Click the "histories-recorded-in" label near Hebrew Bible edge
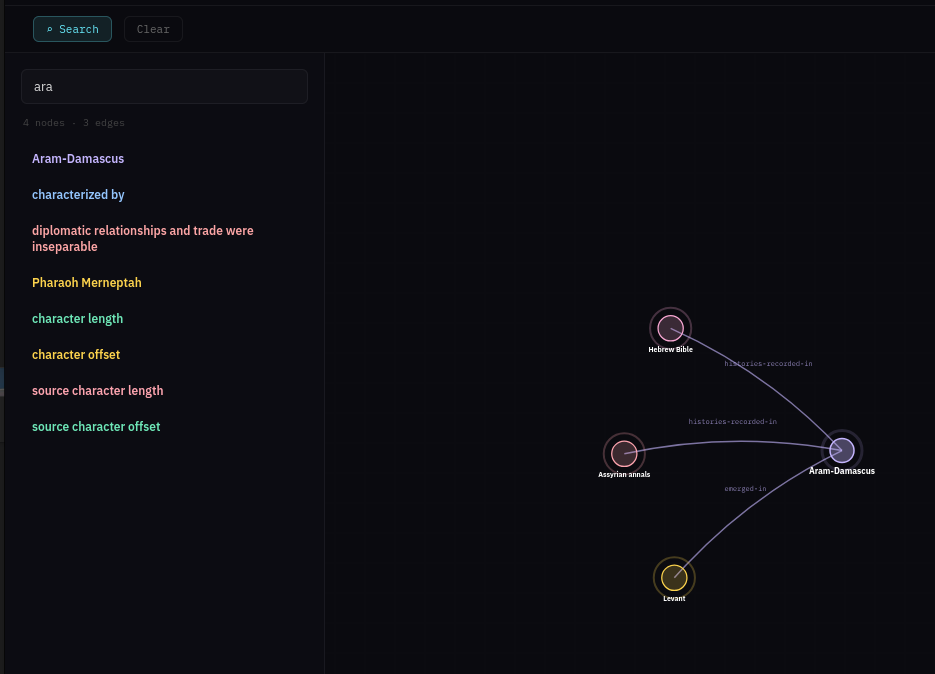This screenshot has width=935, height=674. click(768, 363)
